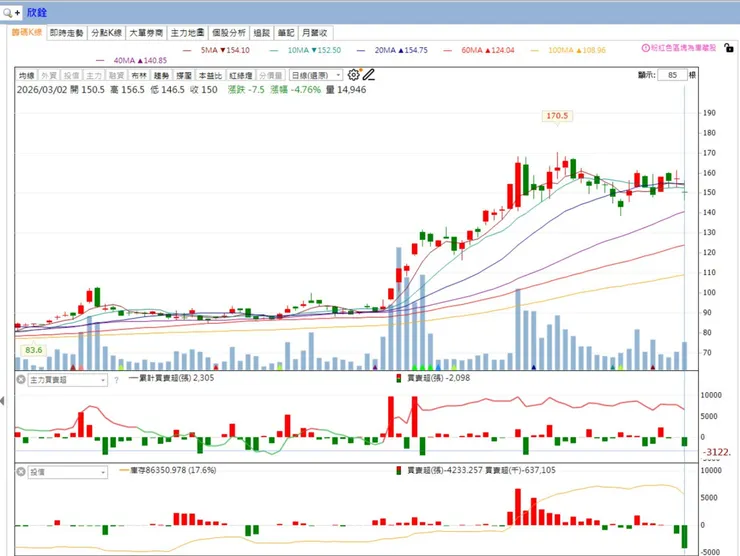Open the 組股 tab
740x556 pixels.
tap(261, 33)
